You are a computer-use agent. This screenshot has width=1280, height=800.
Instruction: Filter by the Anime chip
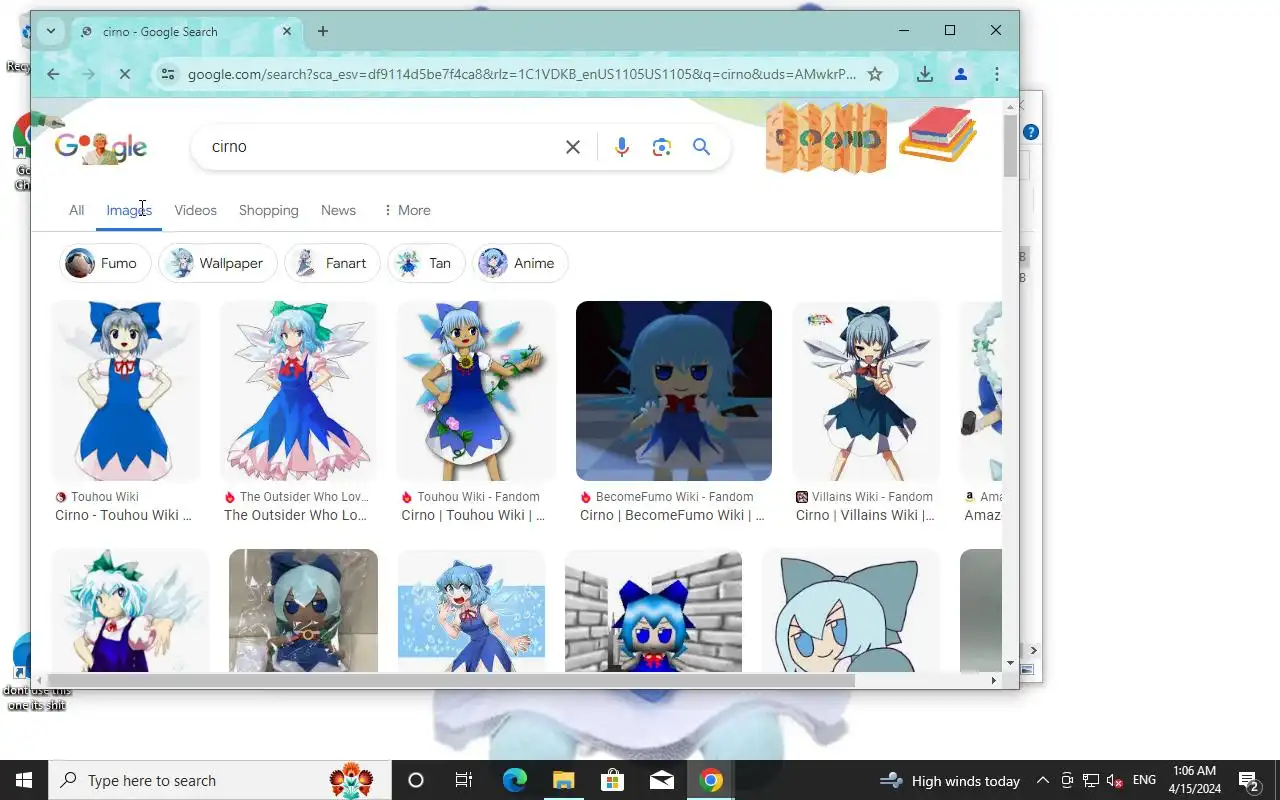520,263
